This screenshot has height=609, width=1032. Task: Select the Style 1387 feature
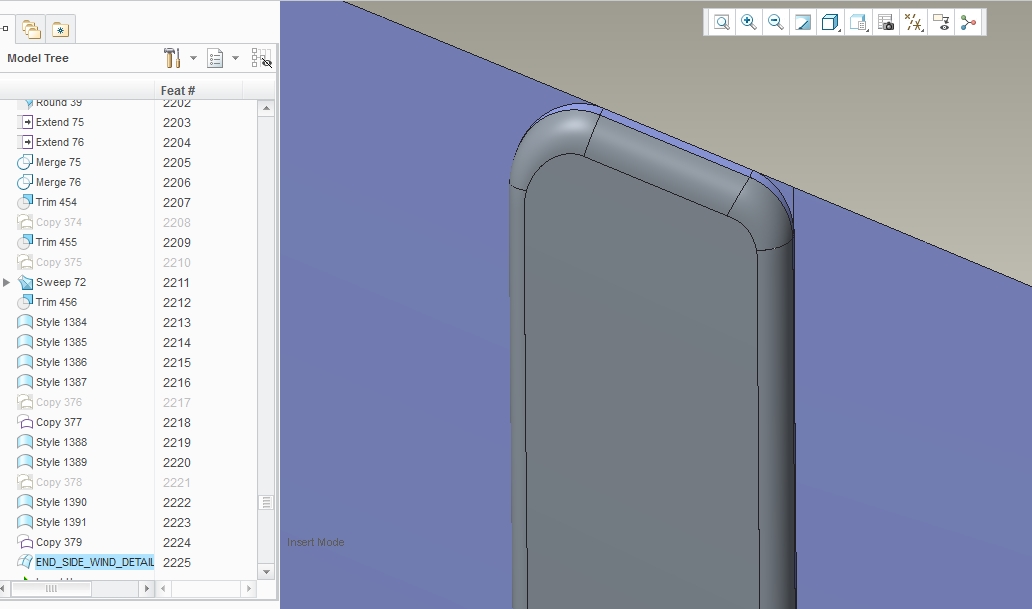pos(61,382)
